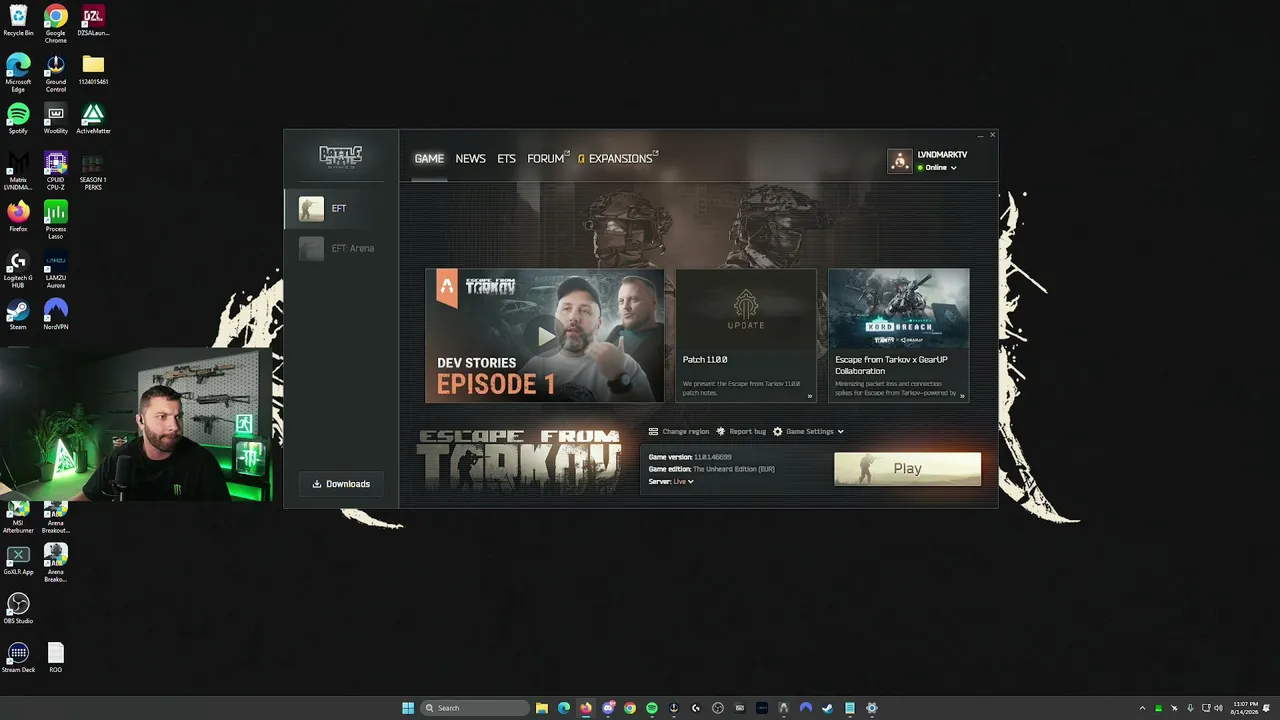Click the Report bug icon
The width and height of the screenshot is (1280, 720).
click(x=720, y=432)
